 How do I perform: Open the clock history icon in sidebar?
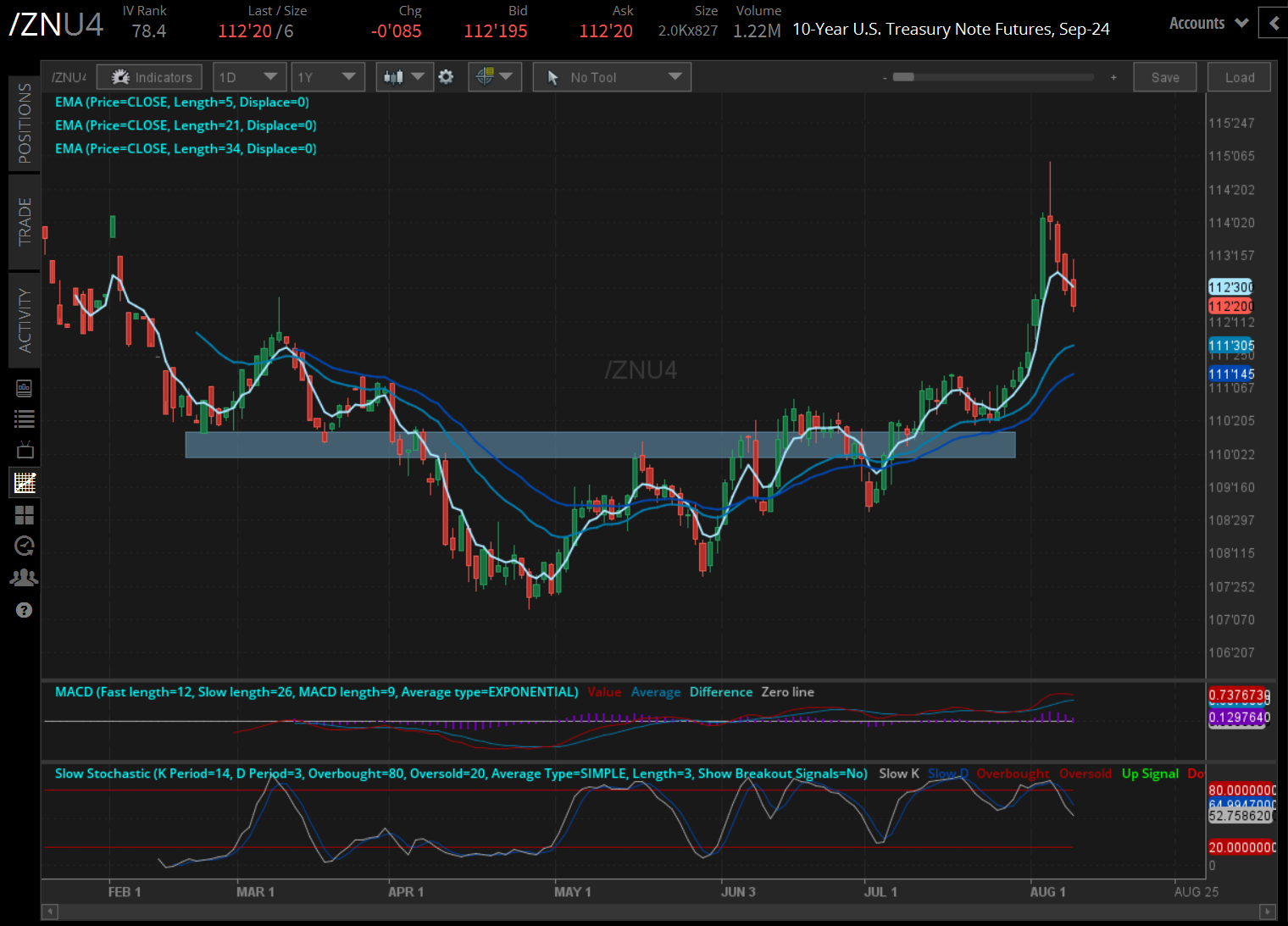(25, 546)
